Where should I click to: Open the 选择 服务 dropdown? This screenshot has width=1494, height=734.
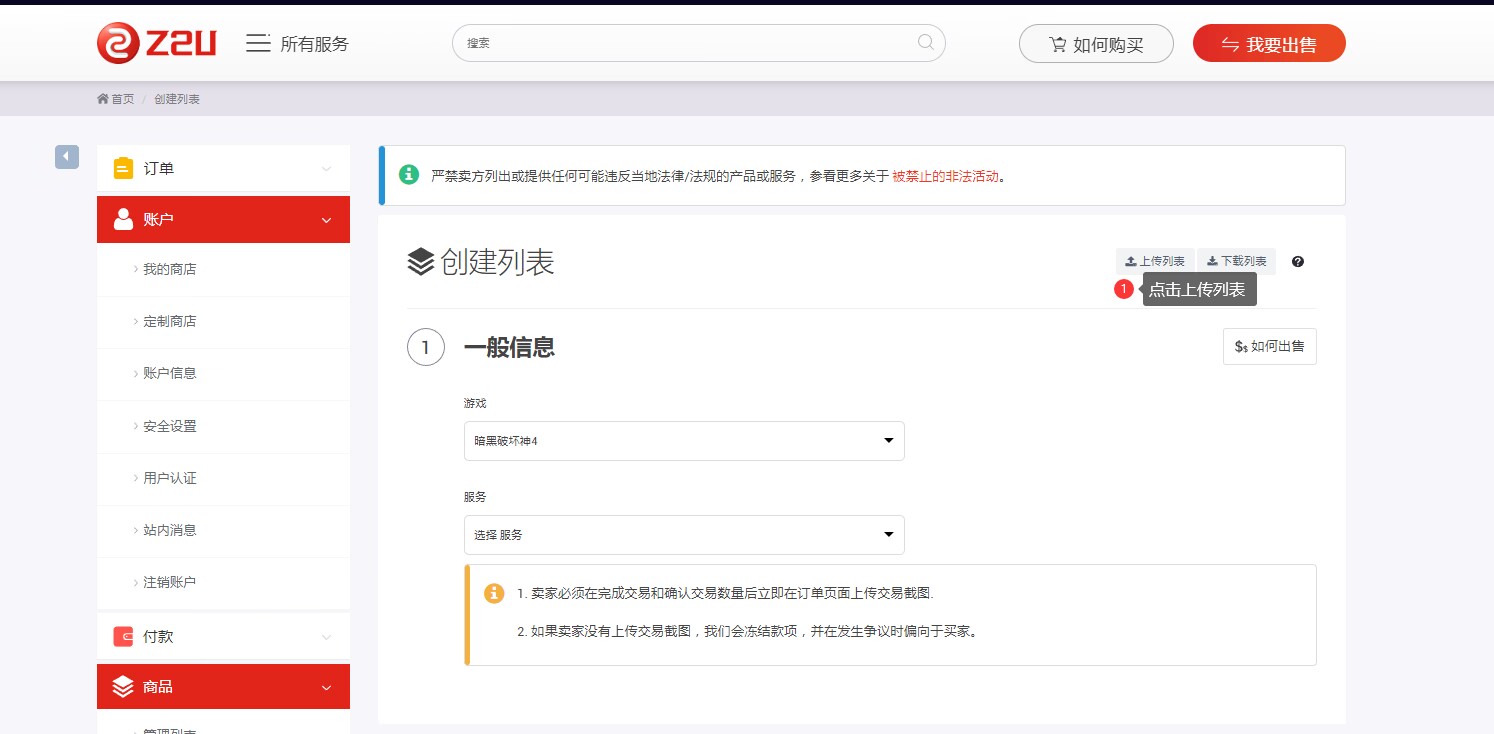(x=684, y=535)
